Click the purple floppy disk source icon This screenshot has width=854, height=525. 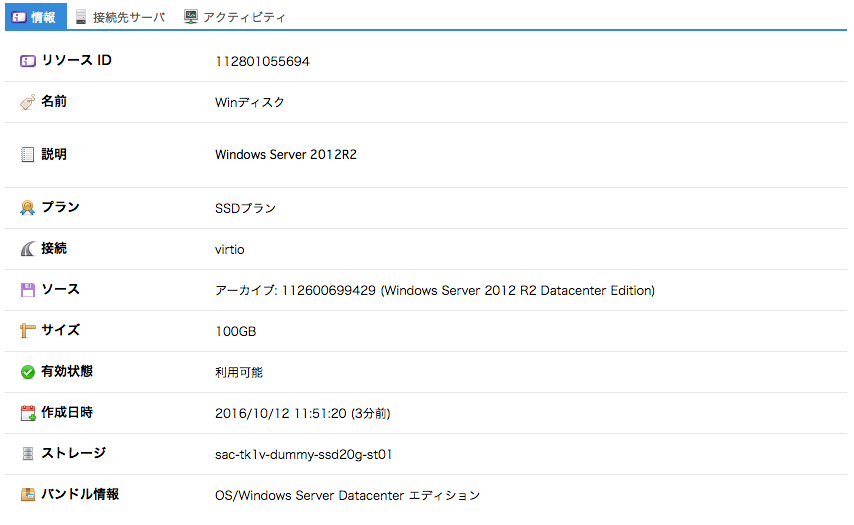click(x=28, y=290)
